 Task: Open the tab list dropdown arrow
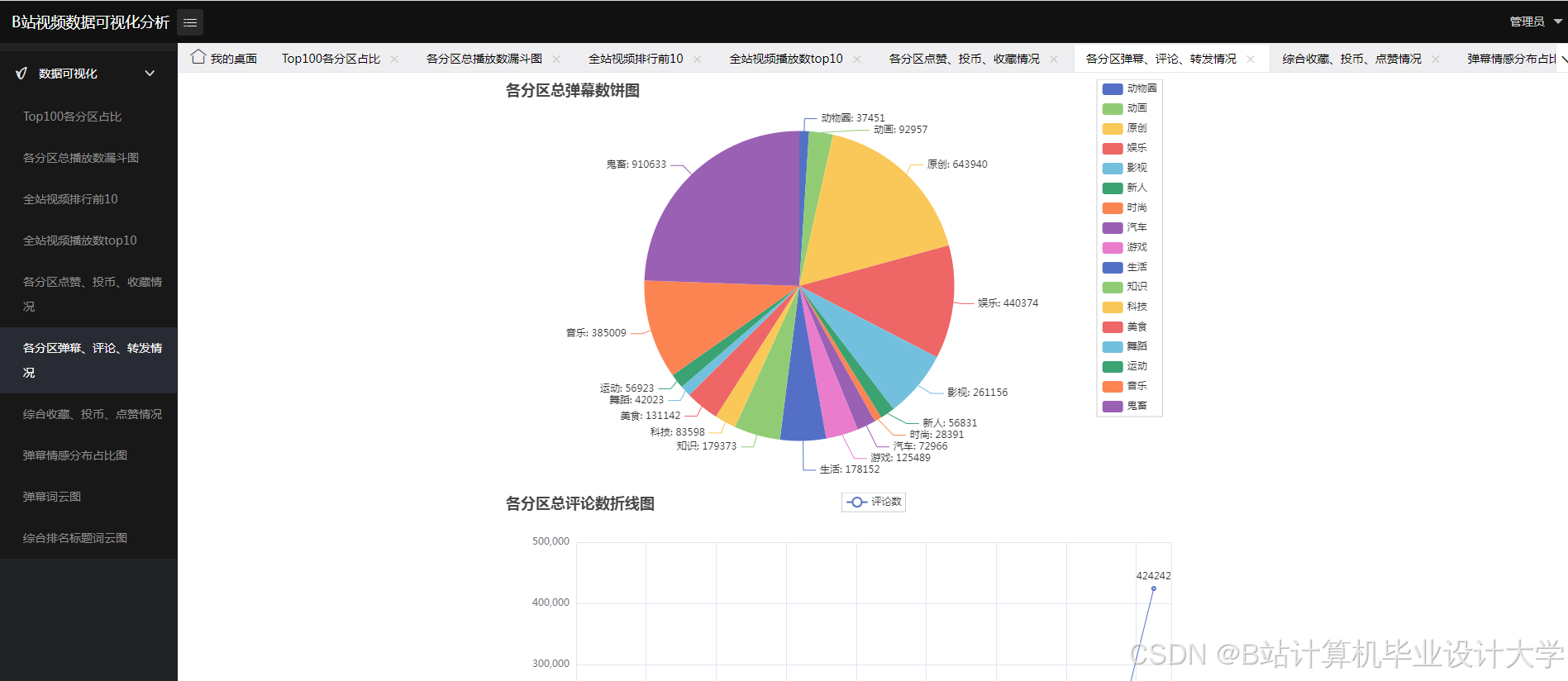1562,59
